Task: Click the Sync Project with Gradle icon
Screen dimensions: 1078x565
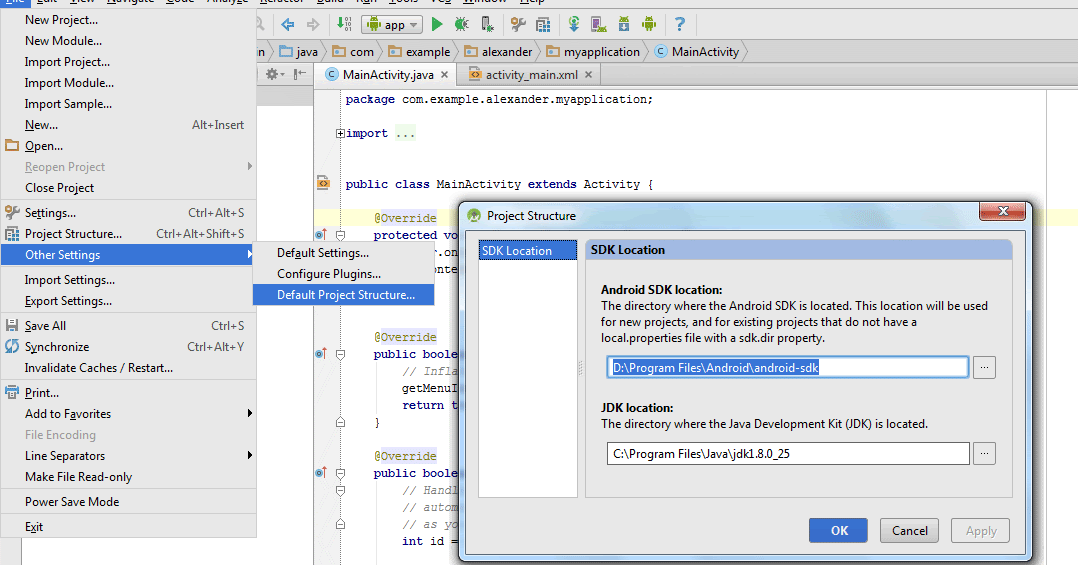Action: [574, 24]
